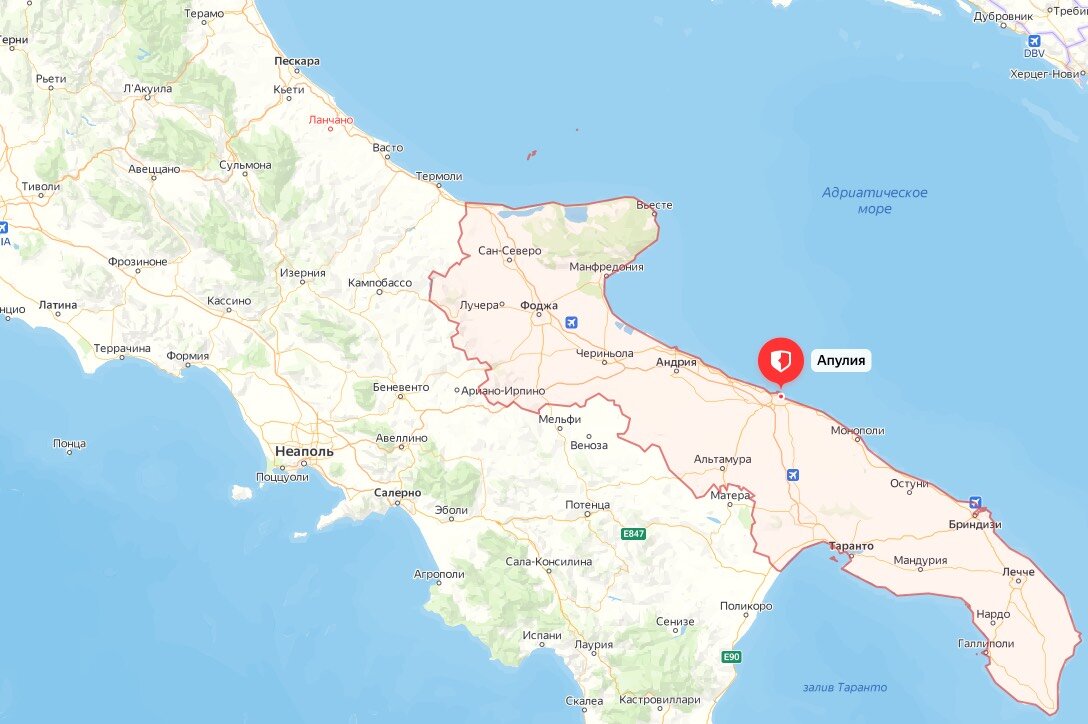This screenshot has height=724, width=1088.
Task: Click the Bari airport icon near Altamura
Action: pos(793,475)
